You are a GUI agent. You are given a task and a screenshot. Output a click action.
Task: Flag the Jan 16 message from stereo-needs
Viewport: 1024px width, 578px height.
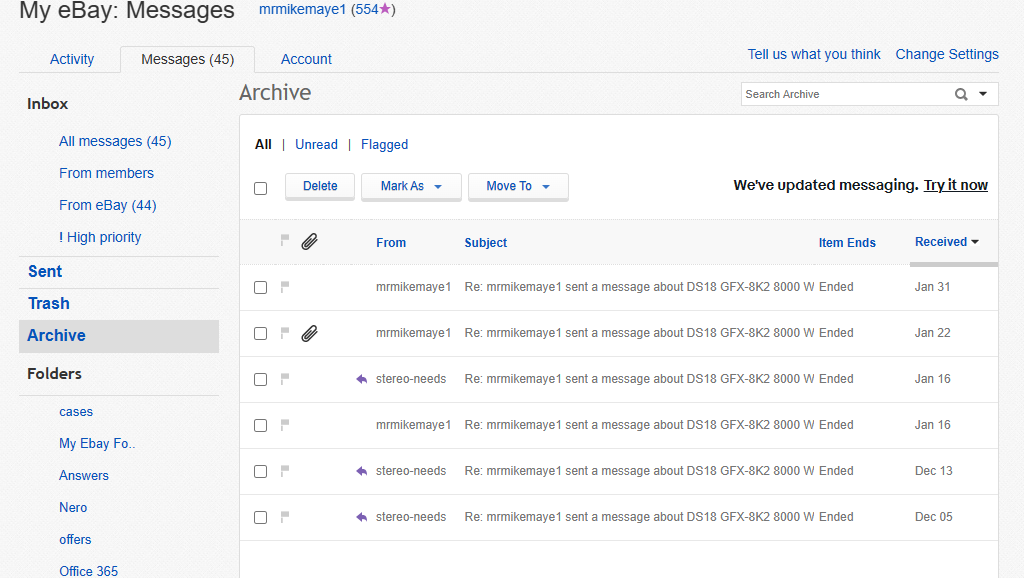click(285, 379)
